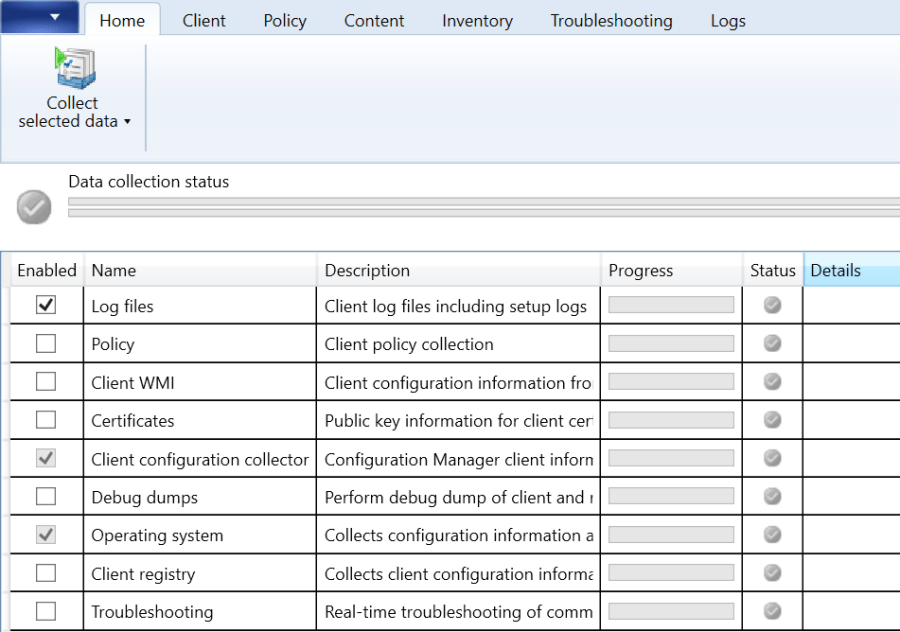Click the Data collection status gear icon
Viewport: 900px width, 632px height.
click(33, 207)
